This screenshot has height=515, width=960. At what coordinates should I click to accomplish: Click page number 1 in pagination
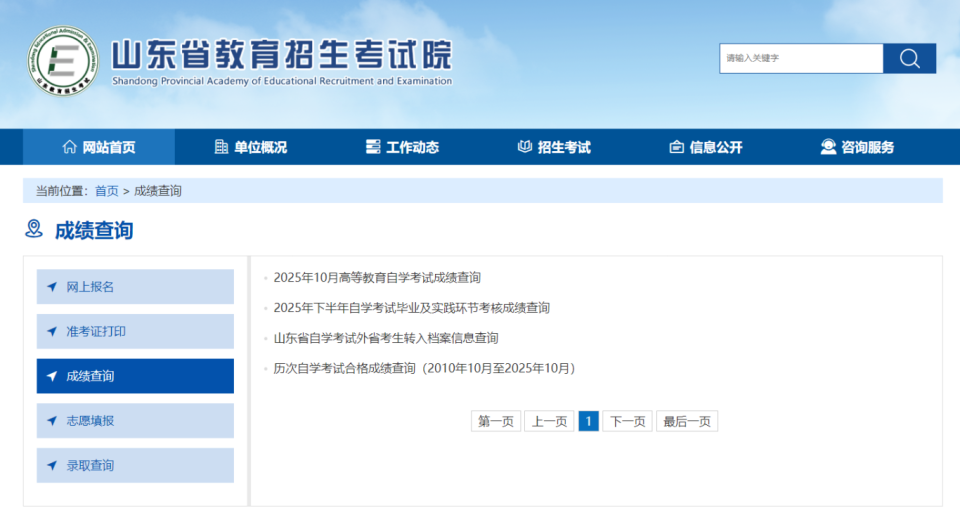[x=588, y=421]
